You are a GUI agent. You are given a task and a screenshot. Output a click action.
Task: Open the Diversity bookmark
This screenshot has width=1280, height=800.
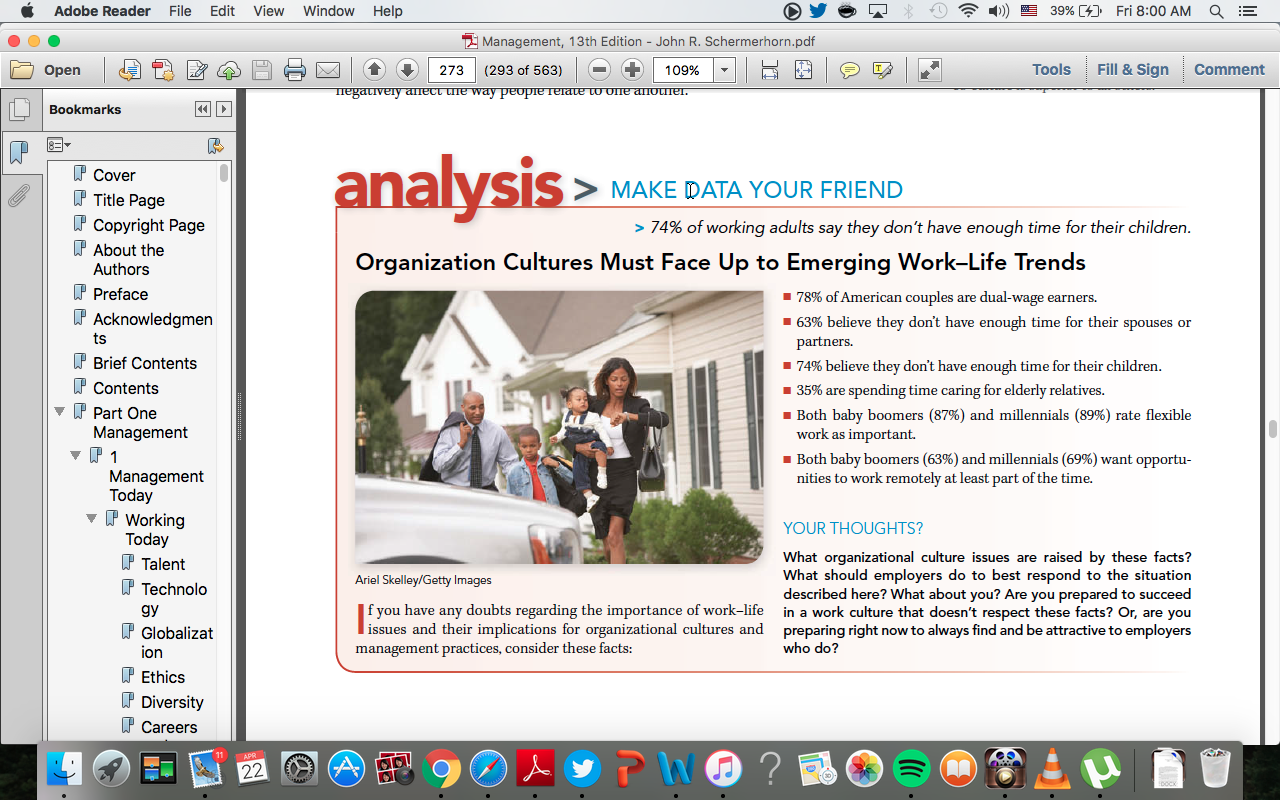pyautogui.click(x=172, y=702)
